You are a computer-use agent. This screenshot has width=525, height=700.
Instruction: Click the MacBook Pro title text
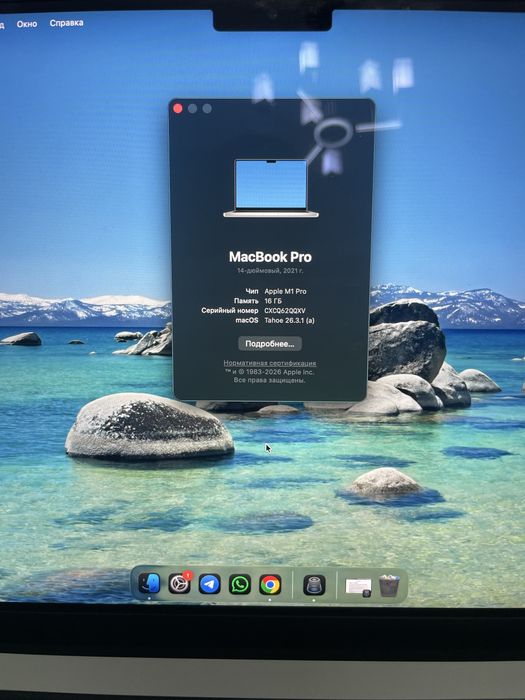click(x=270, y=257)
